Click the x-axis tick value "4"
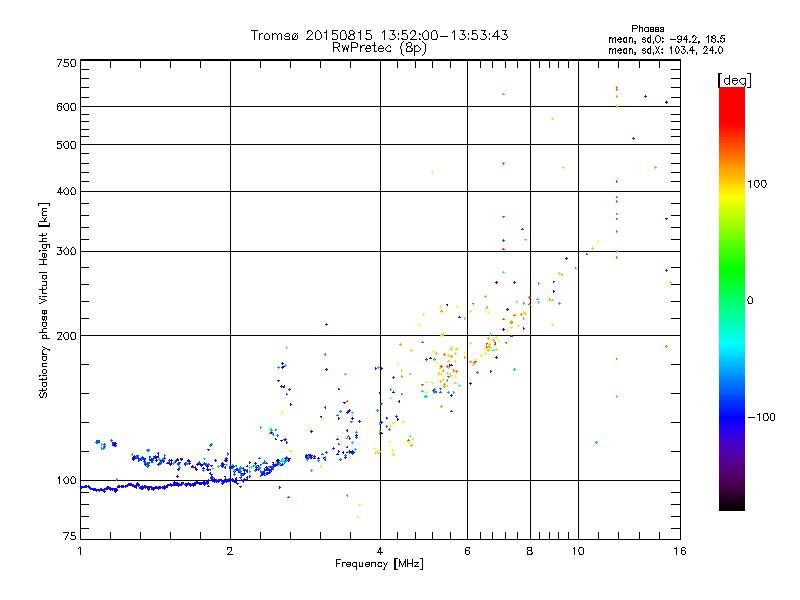 (380, 551)
